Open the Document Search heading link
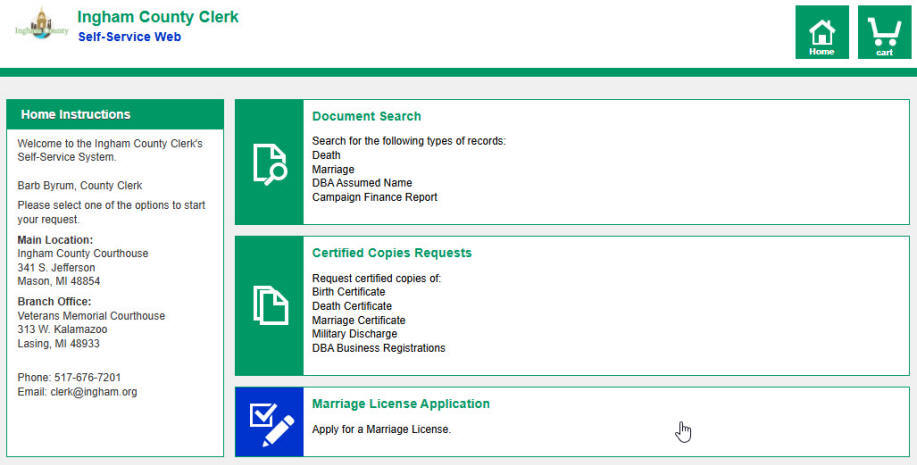The width and height of the screenshot is (917, 465). 366,116
